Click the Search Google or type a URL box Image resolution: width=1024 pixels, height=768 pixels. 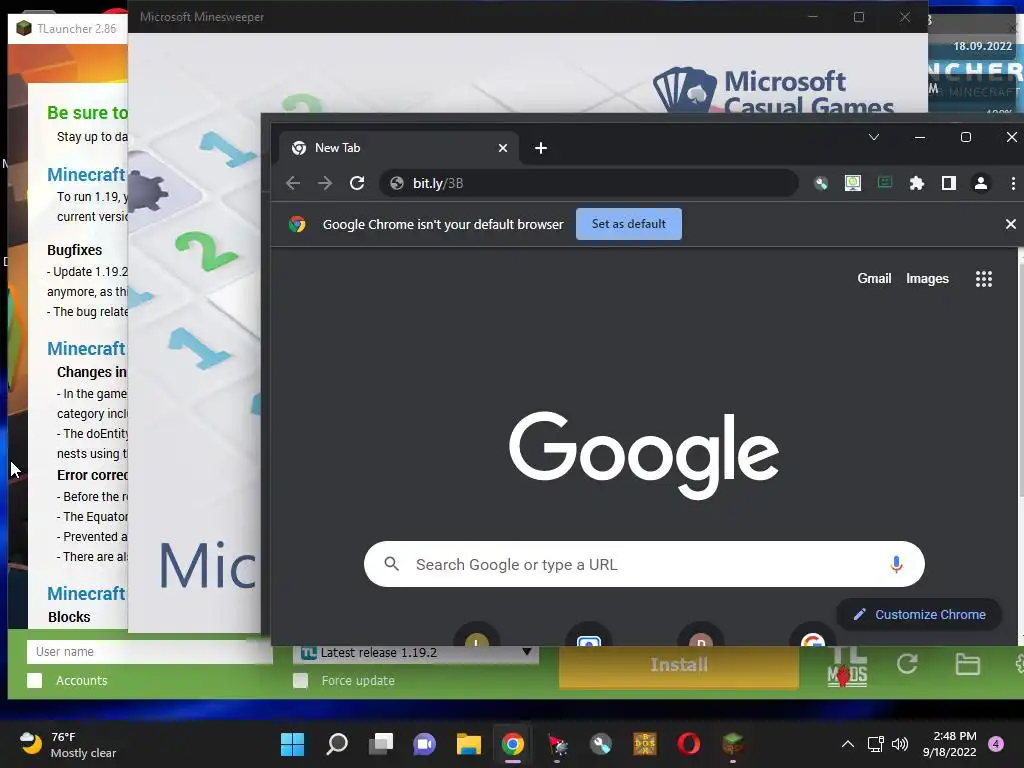[644, 564]
